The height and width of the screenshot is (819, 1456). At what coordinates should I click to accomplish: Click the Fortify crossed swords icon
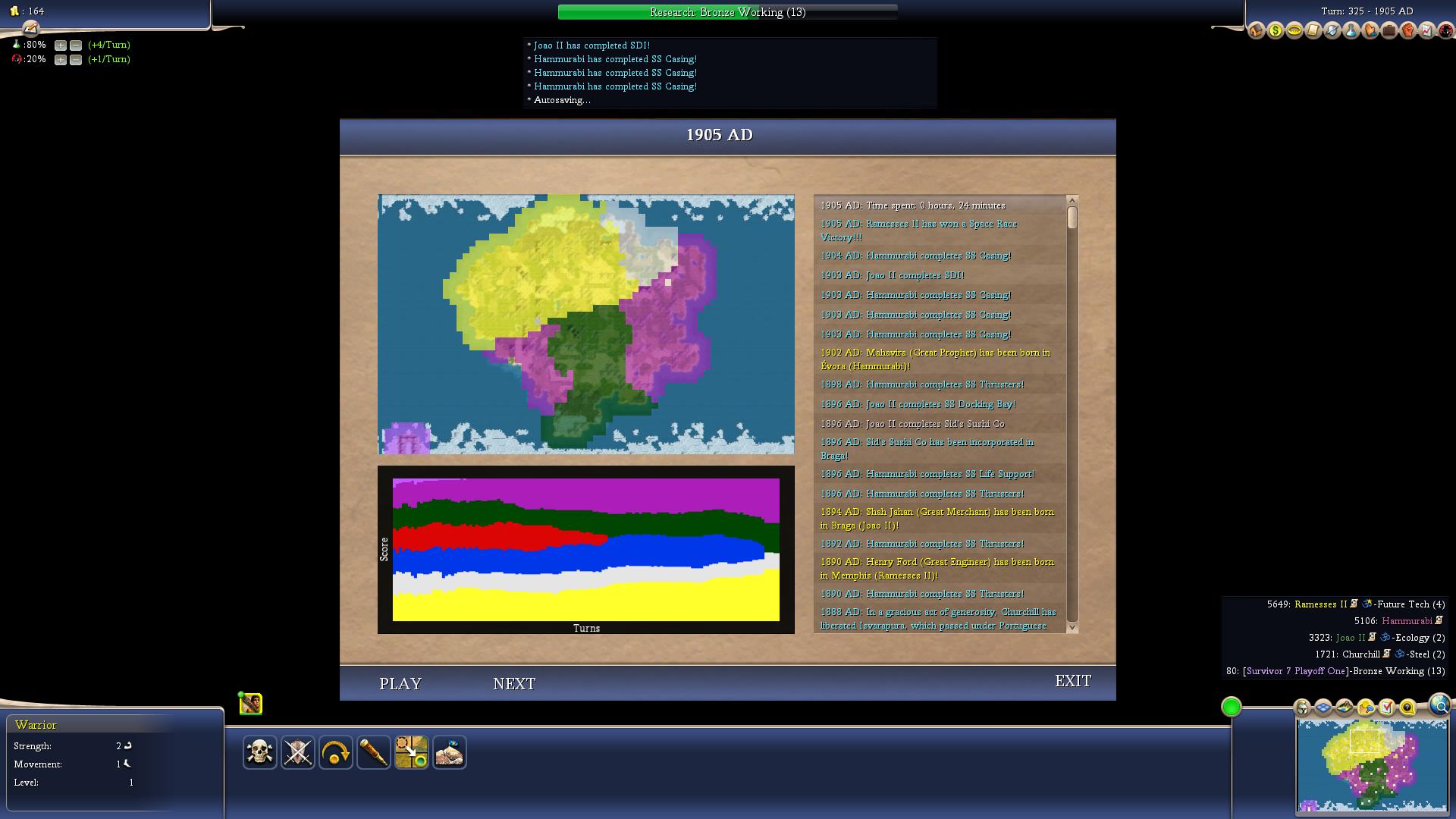298,752
